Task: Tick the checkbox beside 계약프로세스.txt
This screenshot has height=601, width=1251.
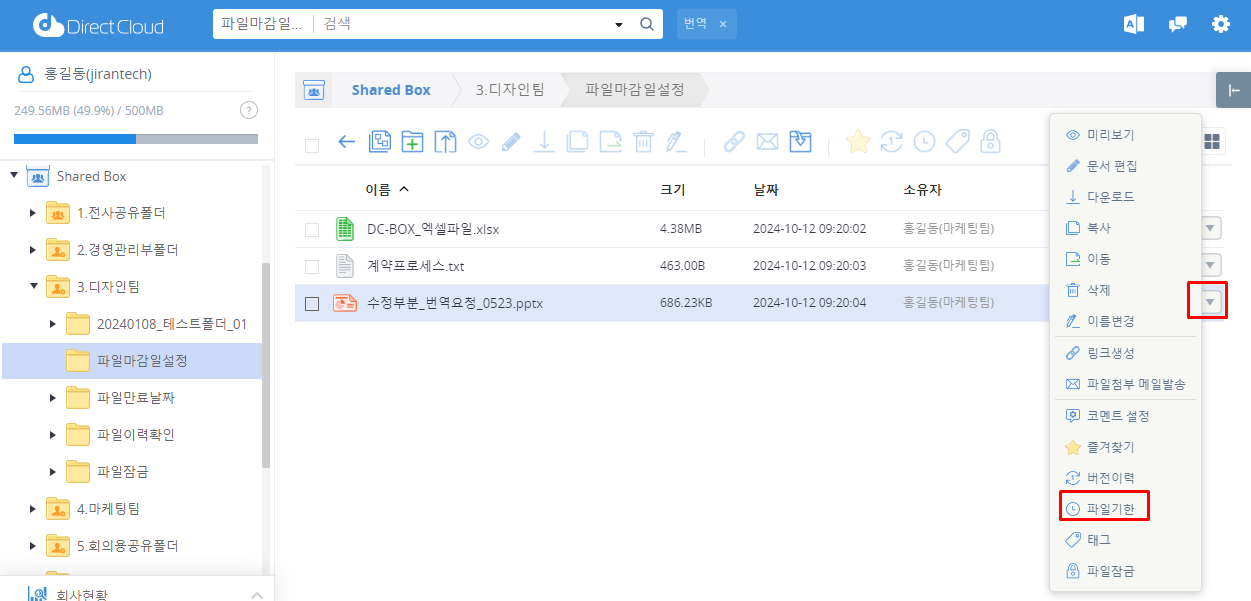Action: click(x=312, y=267)
